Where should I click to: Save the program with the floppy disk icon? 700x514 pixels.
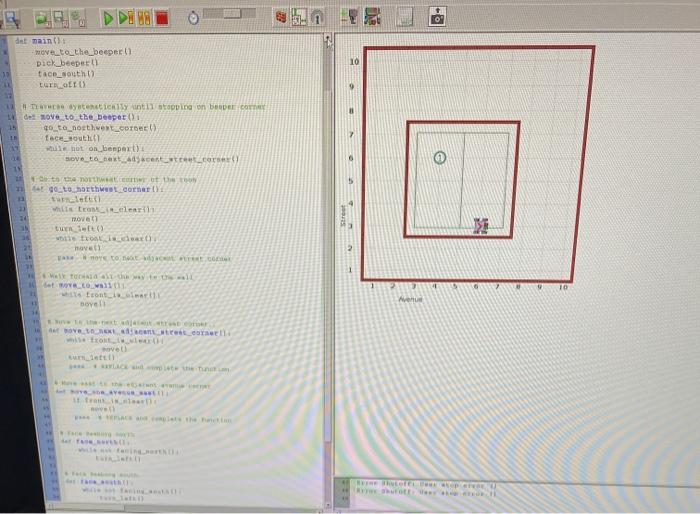click(x=60, y=19)
